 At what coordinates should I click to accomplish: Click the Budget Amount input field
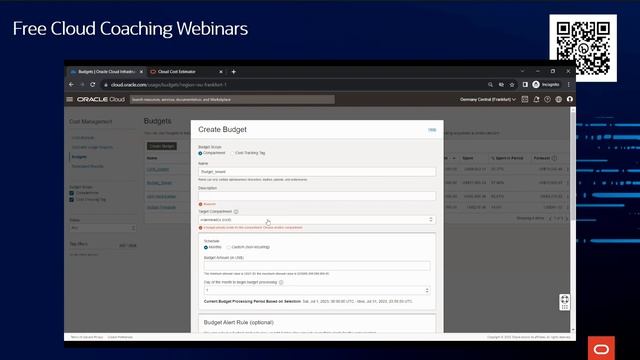tap(317, 266)
